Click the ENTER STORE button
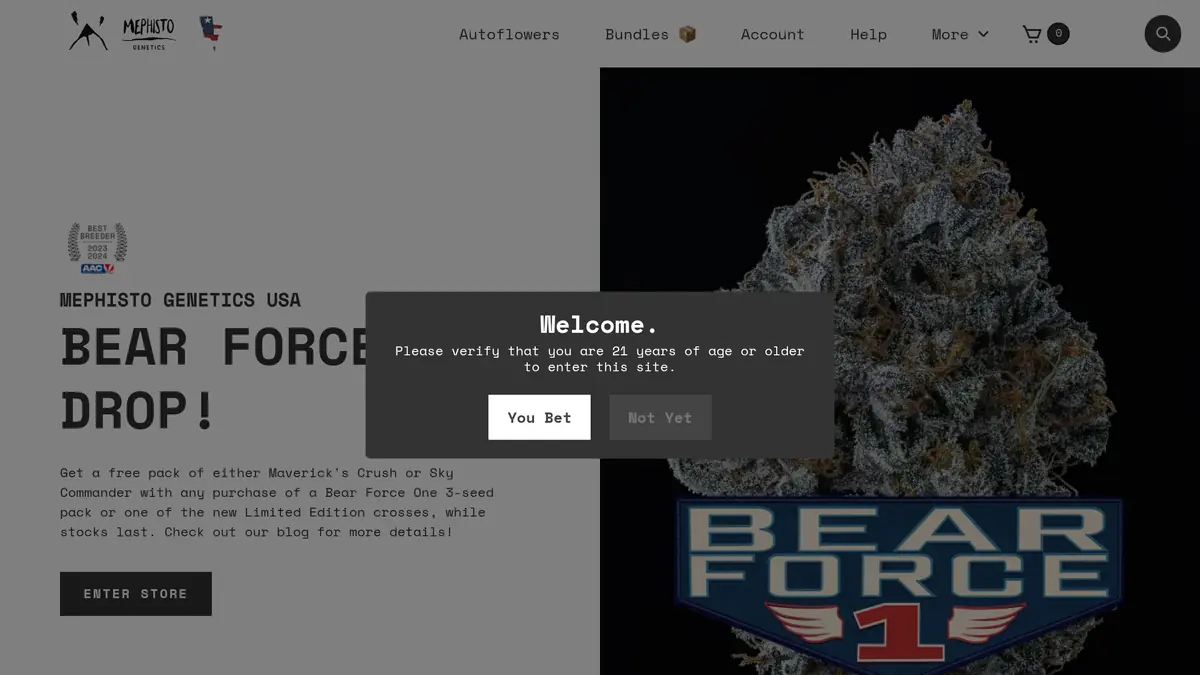Screen dimensions: 1200x675 click(x=136, y=594)
